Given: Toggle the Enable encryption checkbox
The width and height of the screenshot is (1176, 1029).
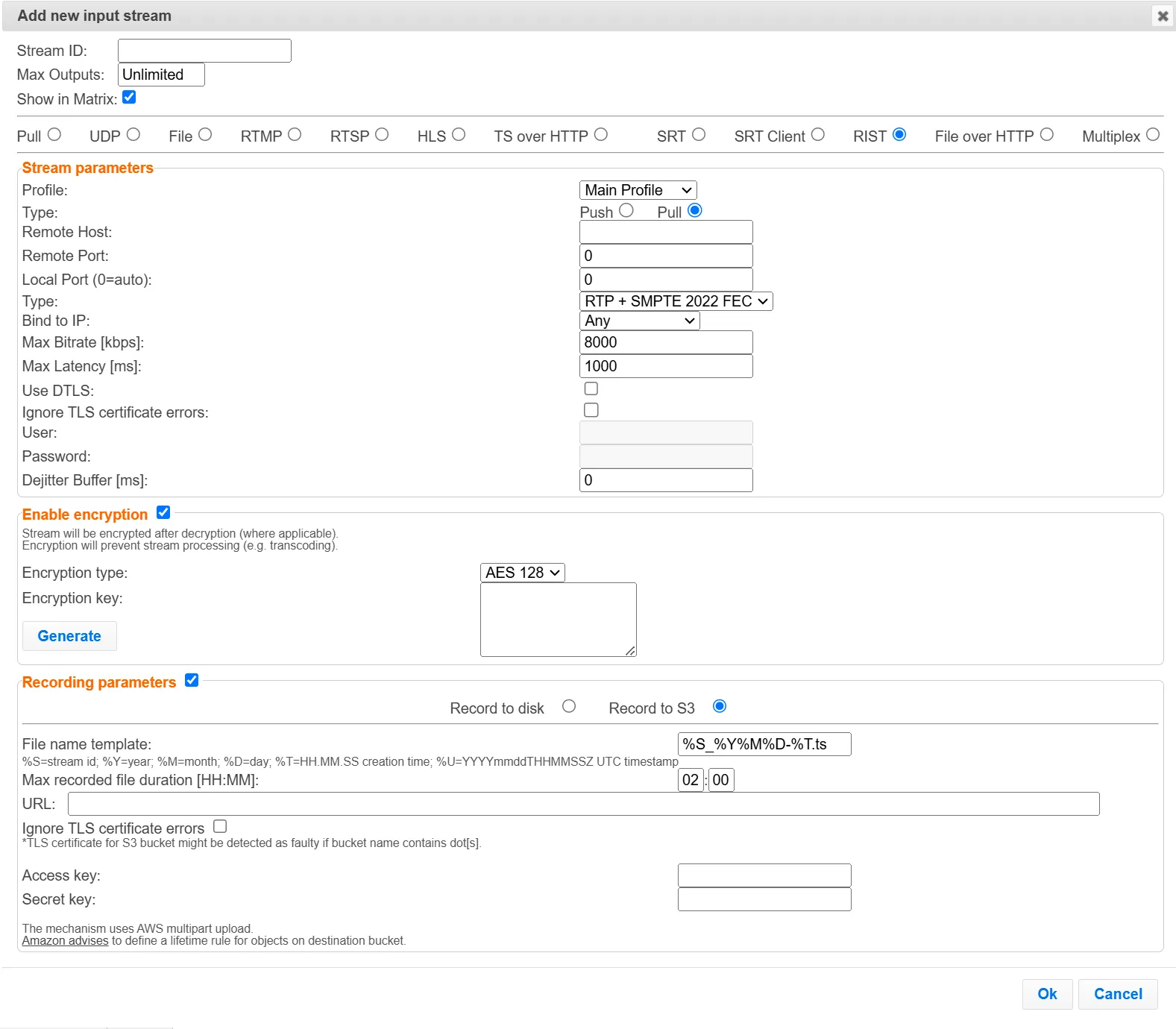Looking at the screenshot, I should pyautogui.click(x=163, y=512).
